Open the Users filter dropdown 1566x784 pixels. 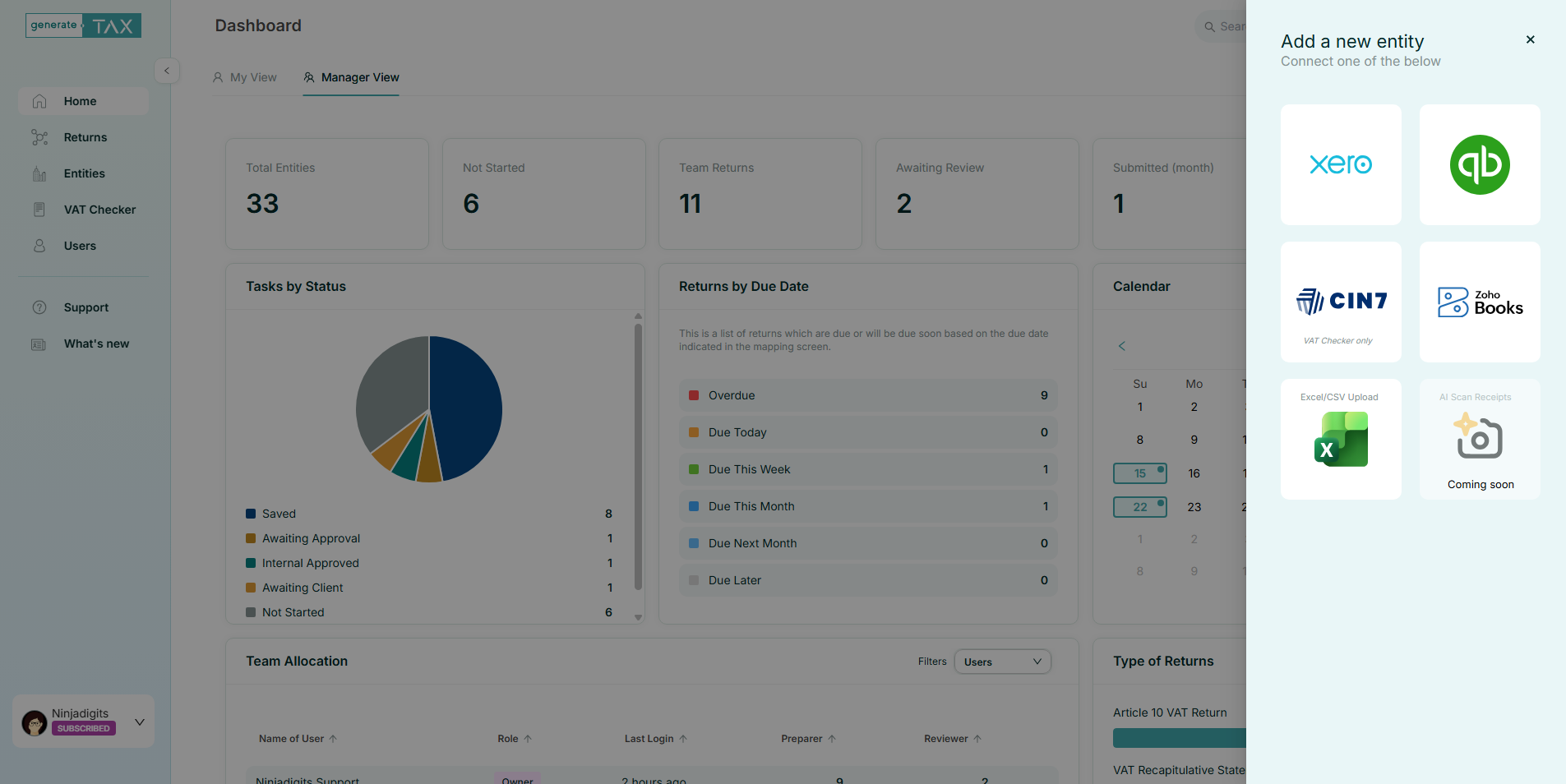coord(1001,662)
